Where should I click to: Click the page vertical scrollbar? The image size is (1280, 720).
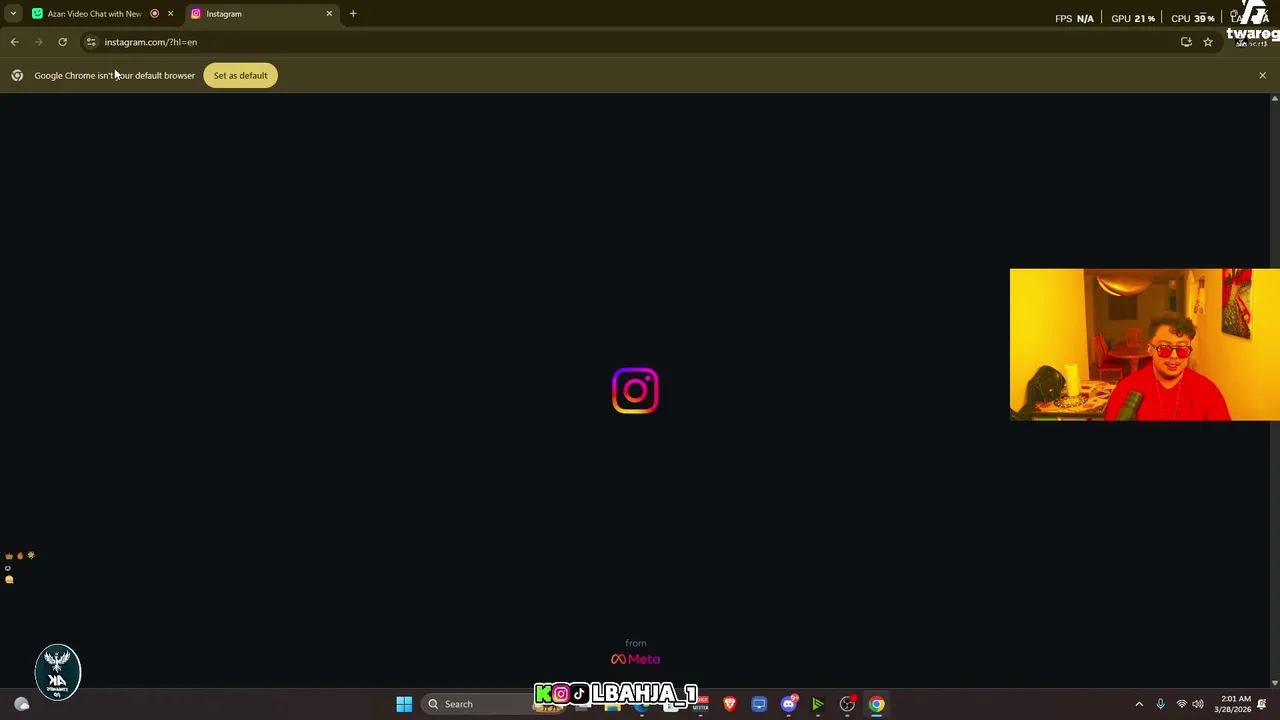coord(1274,390)
